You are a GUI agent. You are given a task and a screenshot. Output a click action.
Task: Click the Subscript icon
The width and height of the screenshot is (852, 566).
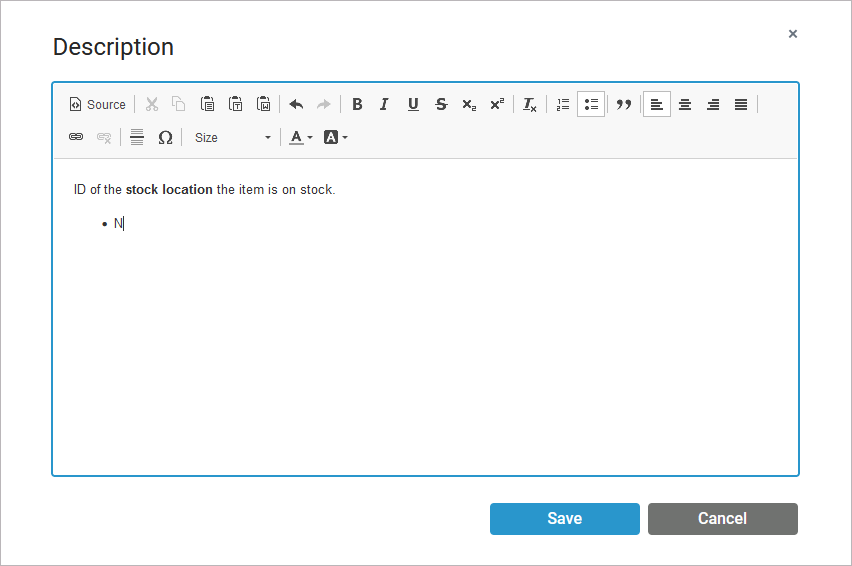coord(469,104)
